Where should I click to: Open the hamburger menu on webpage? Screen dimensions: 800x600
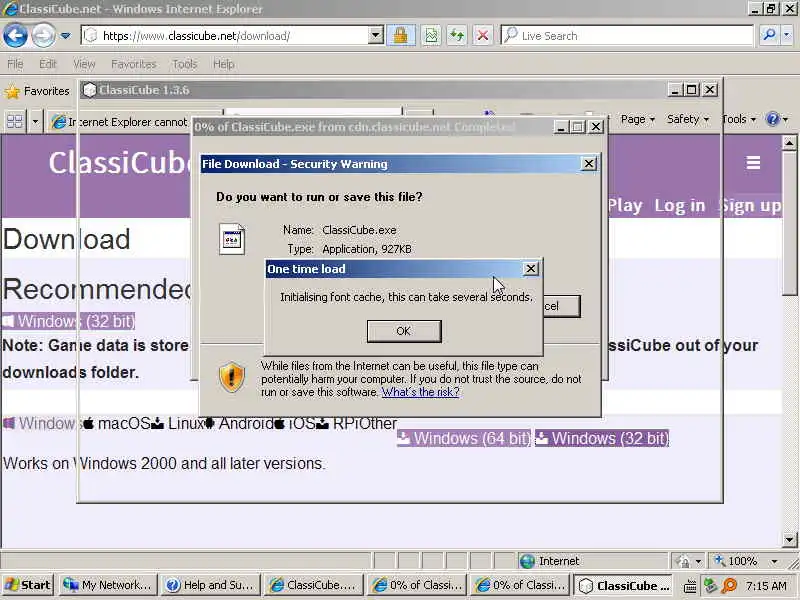(753, 163)
